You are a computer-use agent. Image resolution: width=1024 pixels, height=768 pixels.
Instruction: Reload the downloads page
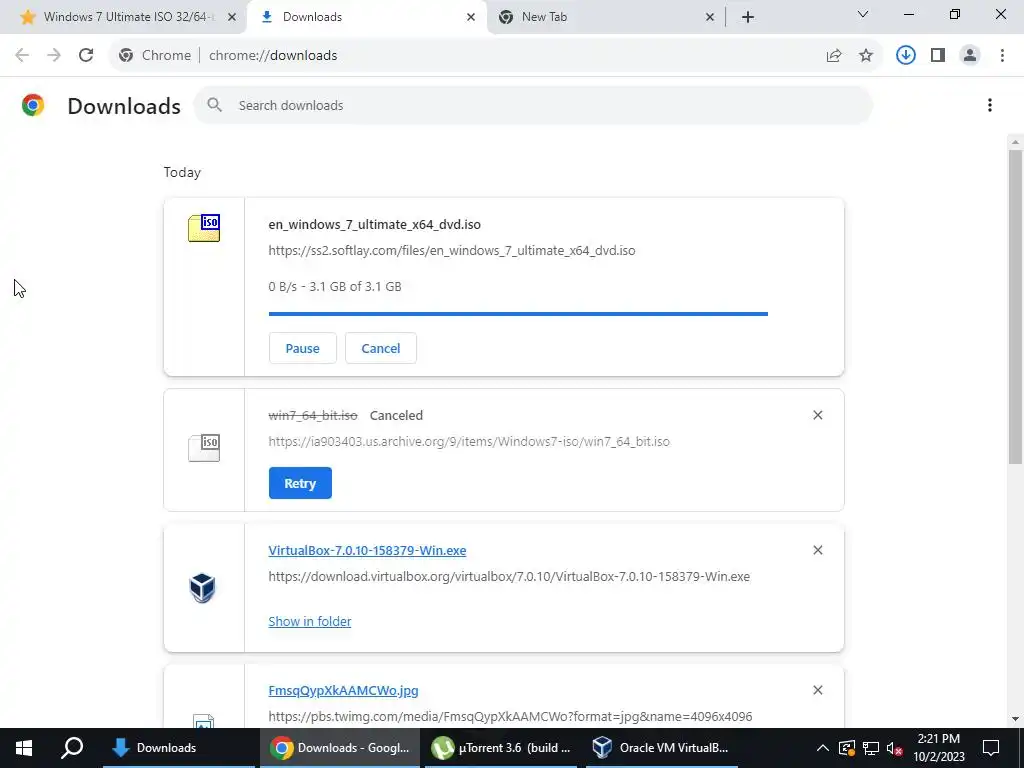pos(86,55)
